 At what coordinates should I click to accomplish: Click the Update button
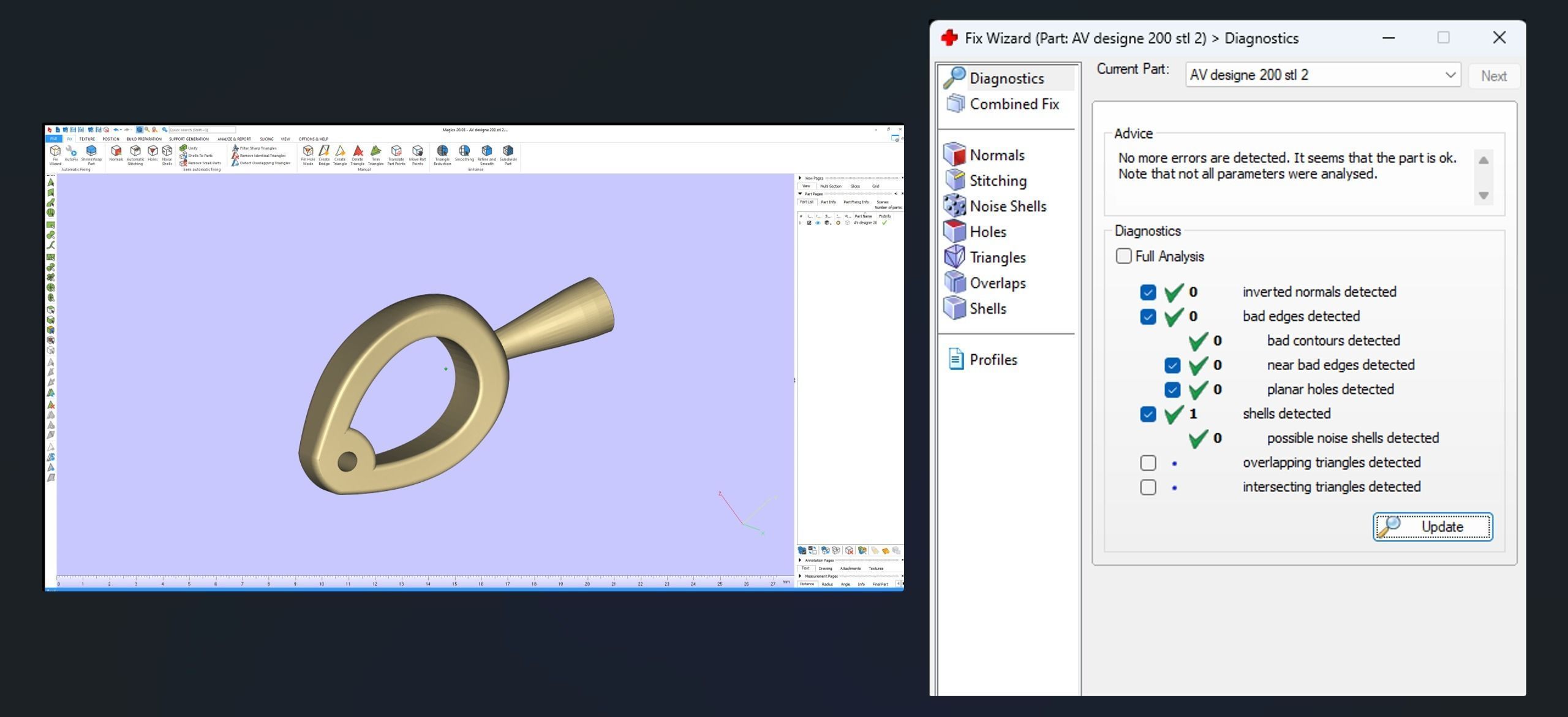1432,527
